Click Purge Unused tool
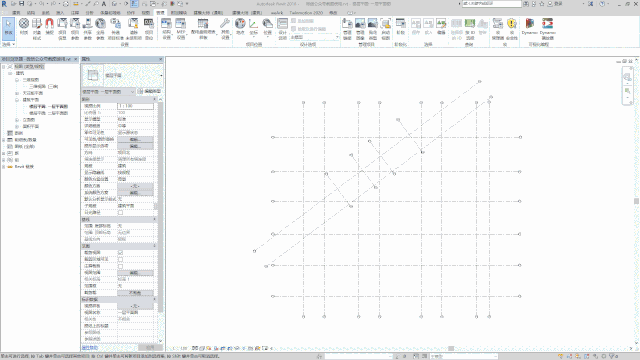Image resolution: width=640 pixels, height=360 pixels. 133,29
